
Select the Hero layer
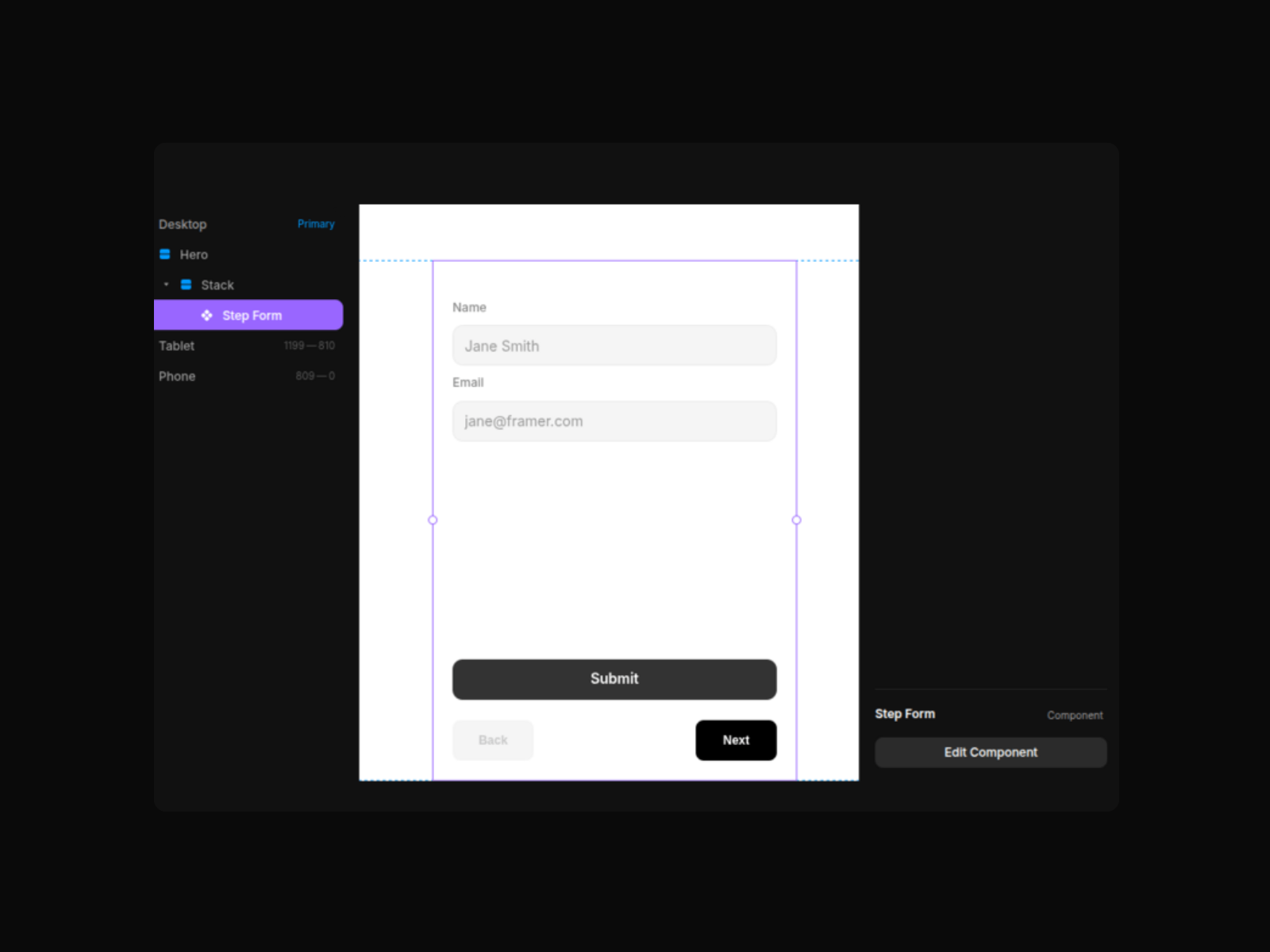[194, 255]
